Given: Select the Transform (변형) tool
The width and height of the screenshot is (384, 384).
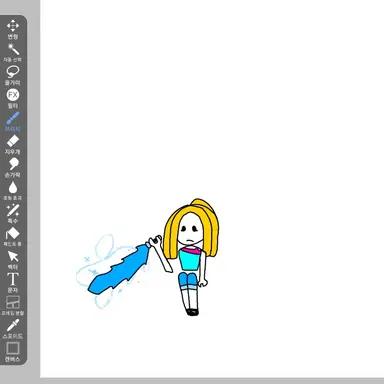Looking at the screenshot, I should coord(13,29).
